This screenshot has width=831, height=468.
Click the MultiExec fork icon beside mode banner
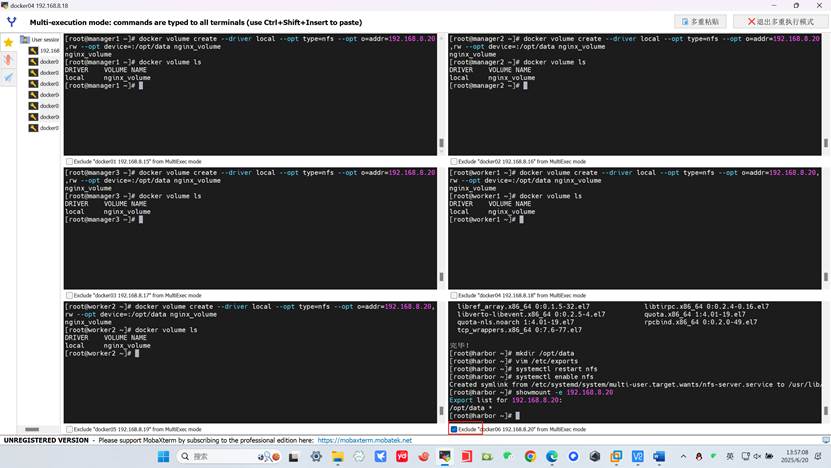click(x=12, y=22)
